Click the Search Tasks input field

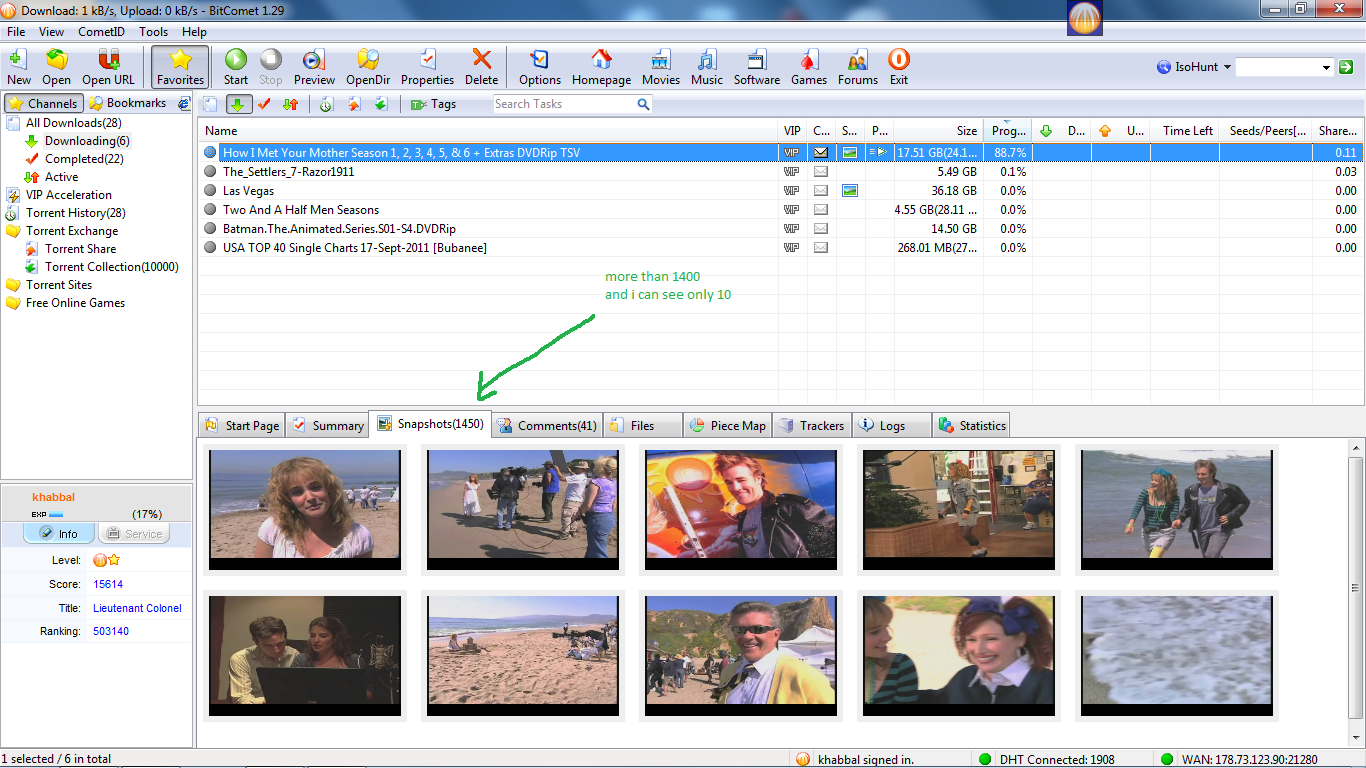coord(564,104)
